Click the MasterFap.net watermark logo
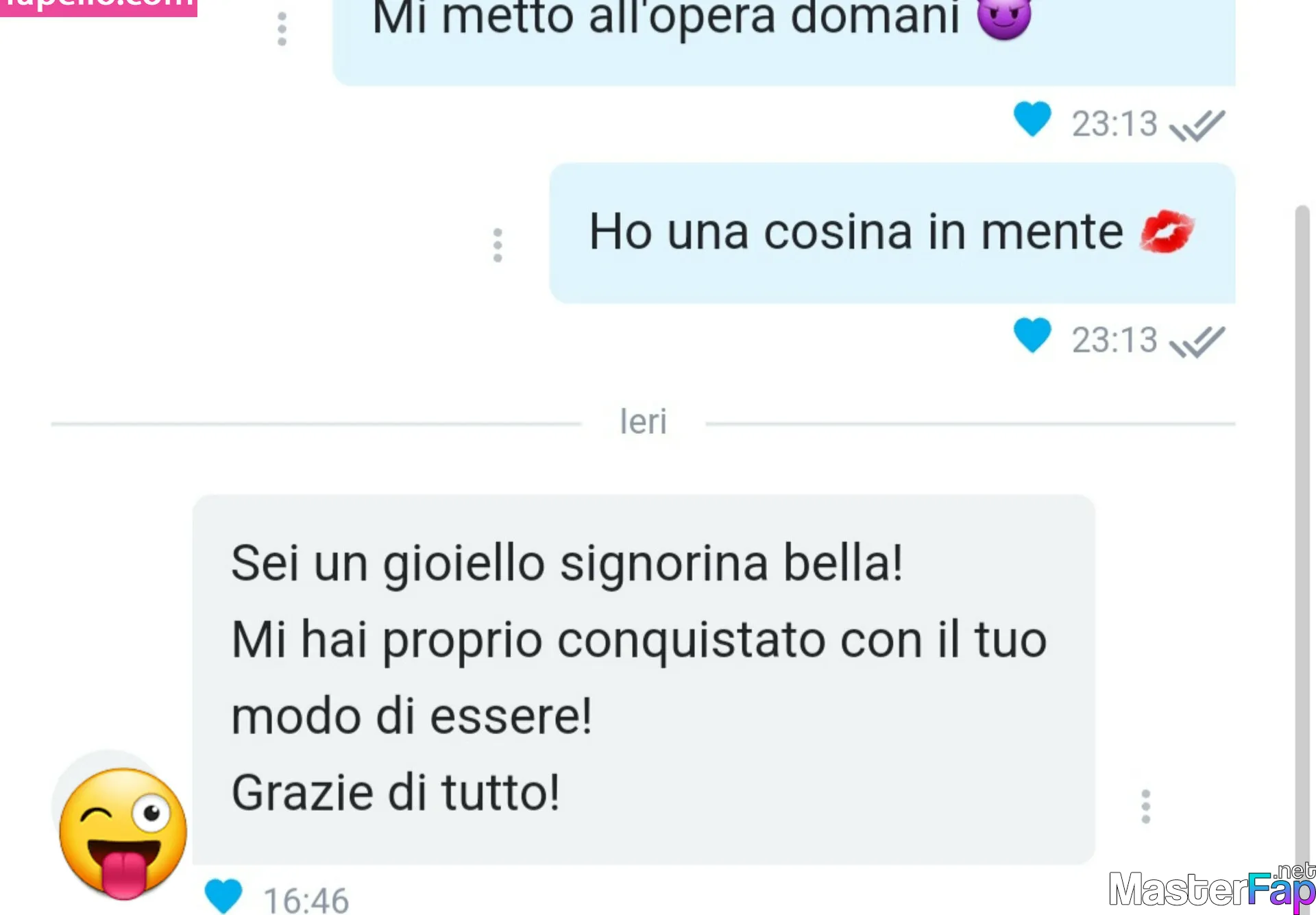 click(1212, 888)
